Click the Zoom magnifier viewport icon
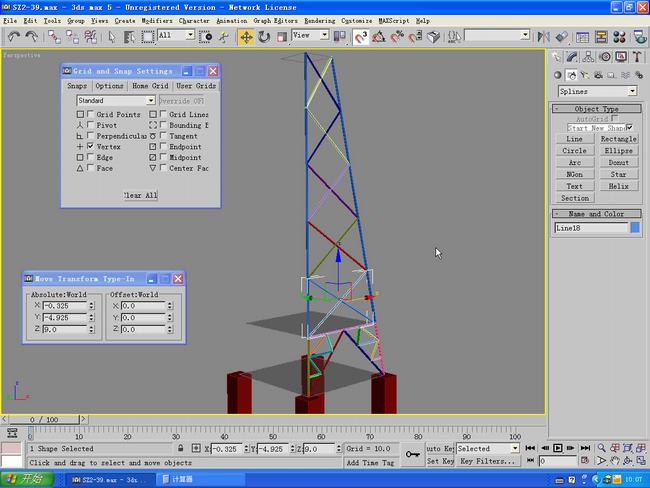The width and height of the screenshot is (650, 488). pyautogui.click(x=601, y=448)
